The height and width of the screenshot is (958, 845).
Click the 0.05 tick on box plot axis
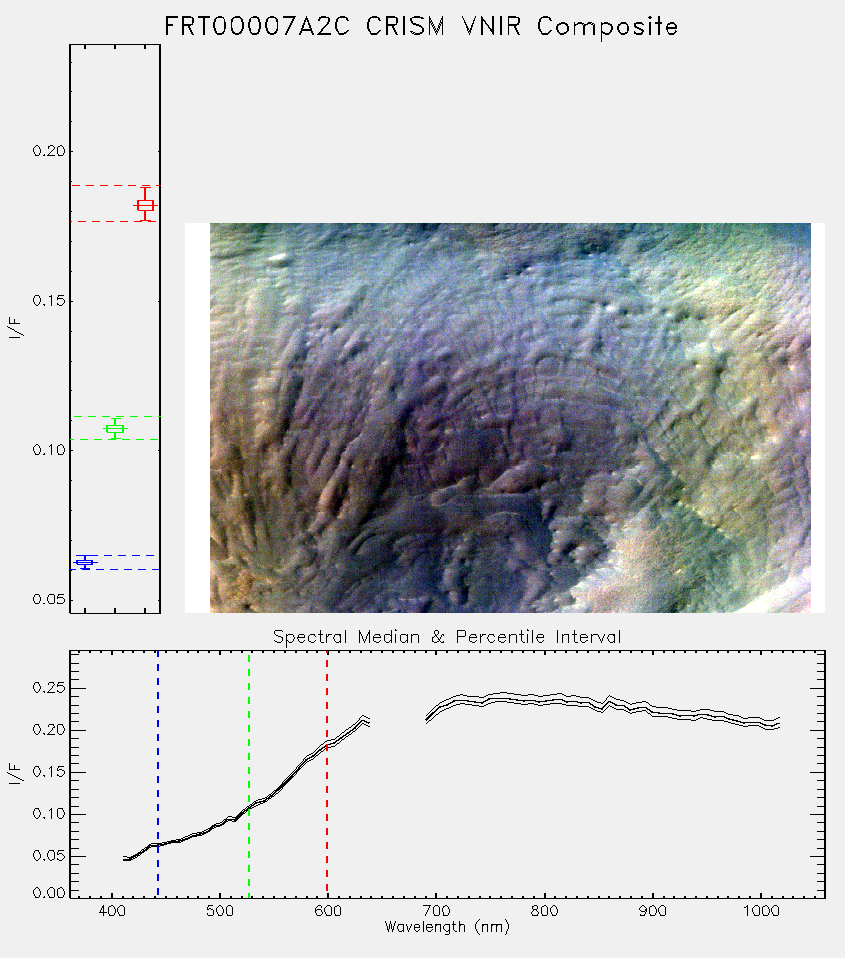click(48, 599)
